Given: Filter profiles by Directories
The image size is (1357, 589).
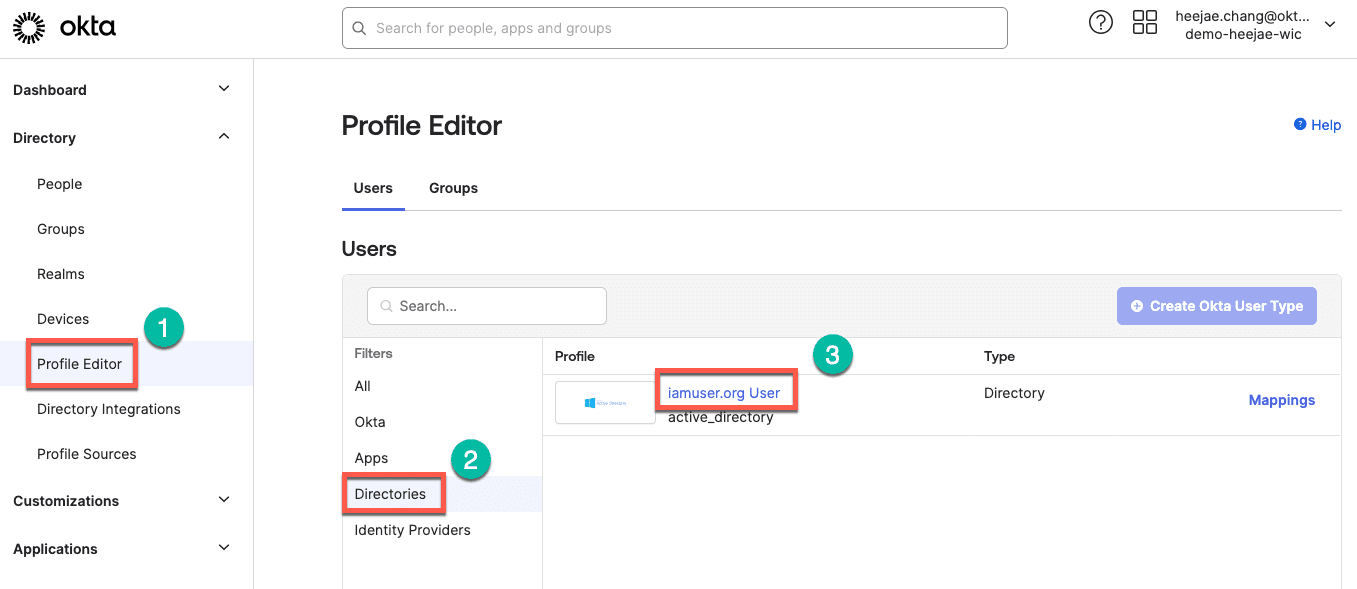Looking at the screenshot, I should [x=390, y=494].
